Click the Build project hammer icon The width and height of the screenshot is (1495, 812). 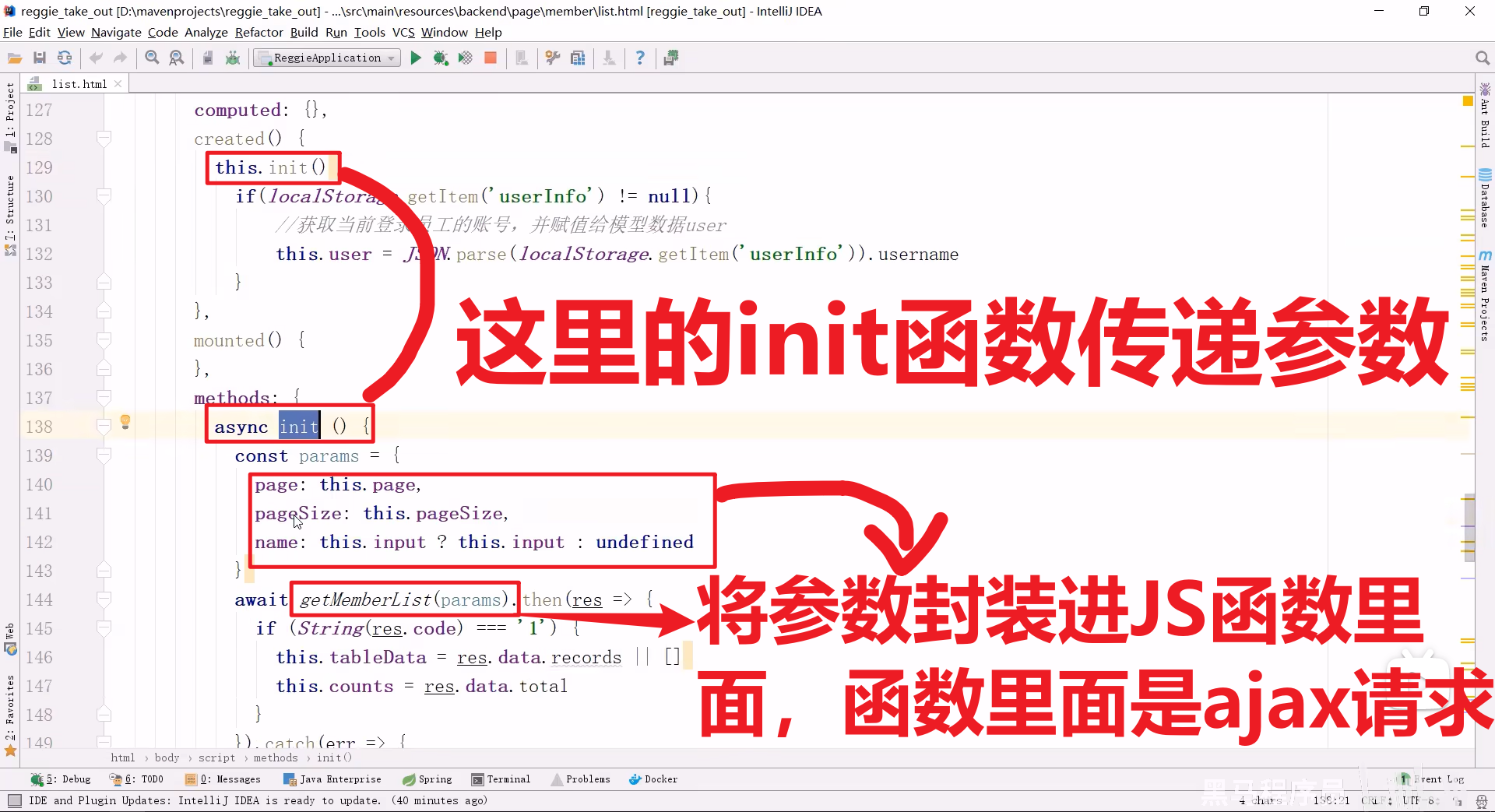coord(208,58)
